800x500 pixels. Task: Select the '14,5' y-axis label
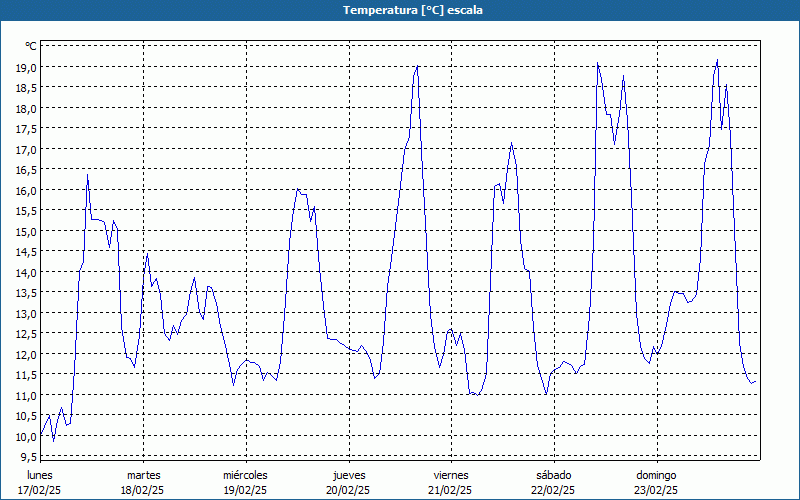(x=27, y=252)
